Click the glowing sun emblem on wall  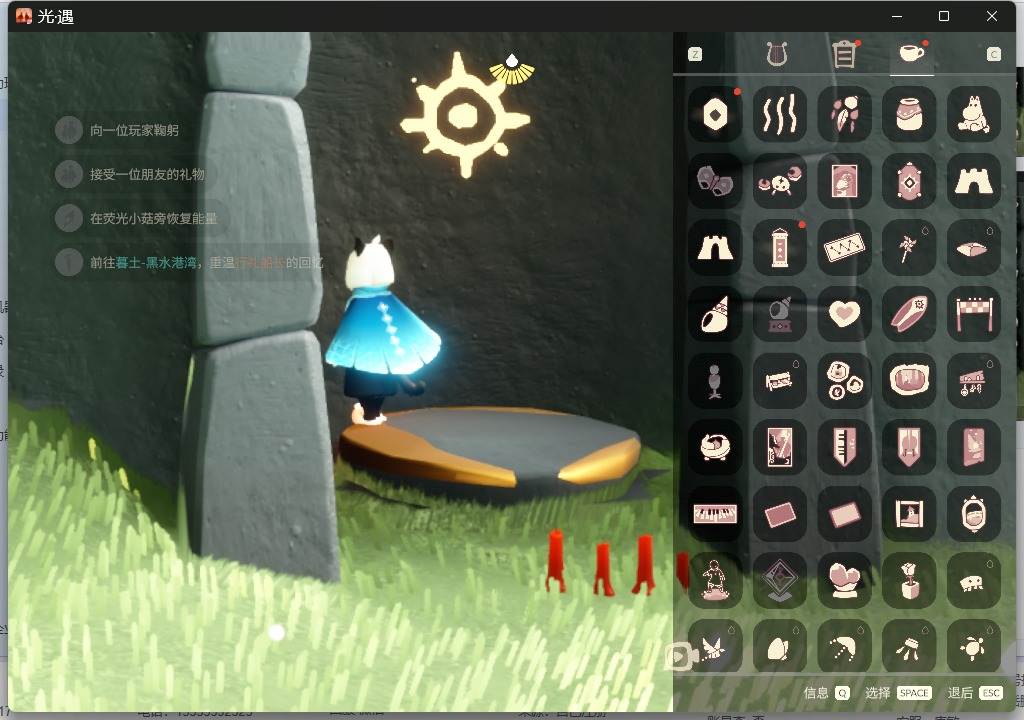coord(464,116)
